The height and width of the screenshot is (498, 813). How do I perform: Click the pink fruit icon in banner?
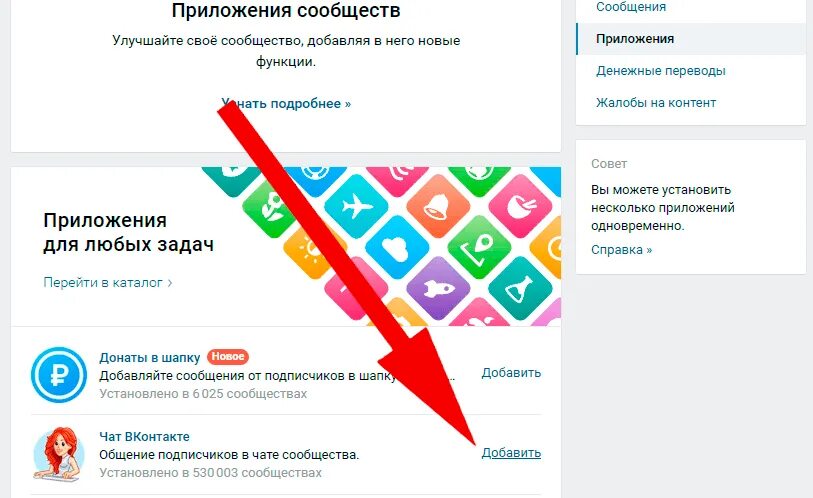(520, 206)
